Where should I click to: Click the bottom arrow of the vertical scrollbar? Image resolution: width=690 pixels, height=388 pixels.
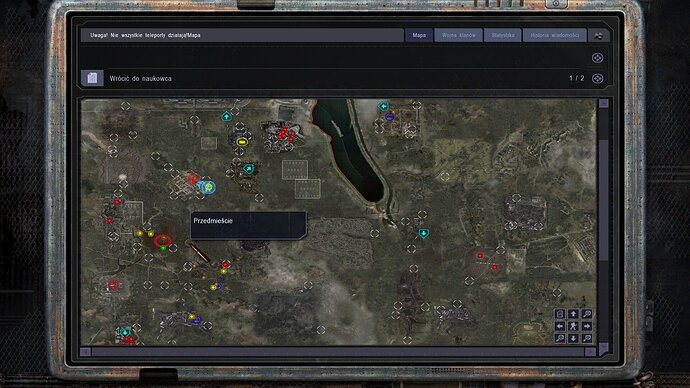point(603,348)
